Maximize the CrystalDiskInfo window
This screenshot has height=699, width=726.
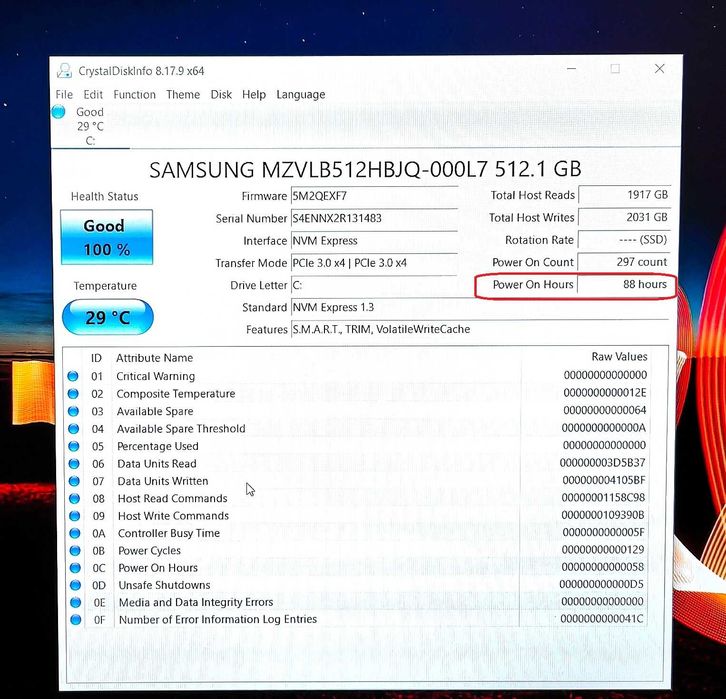[x=615, y=69]
